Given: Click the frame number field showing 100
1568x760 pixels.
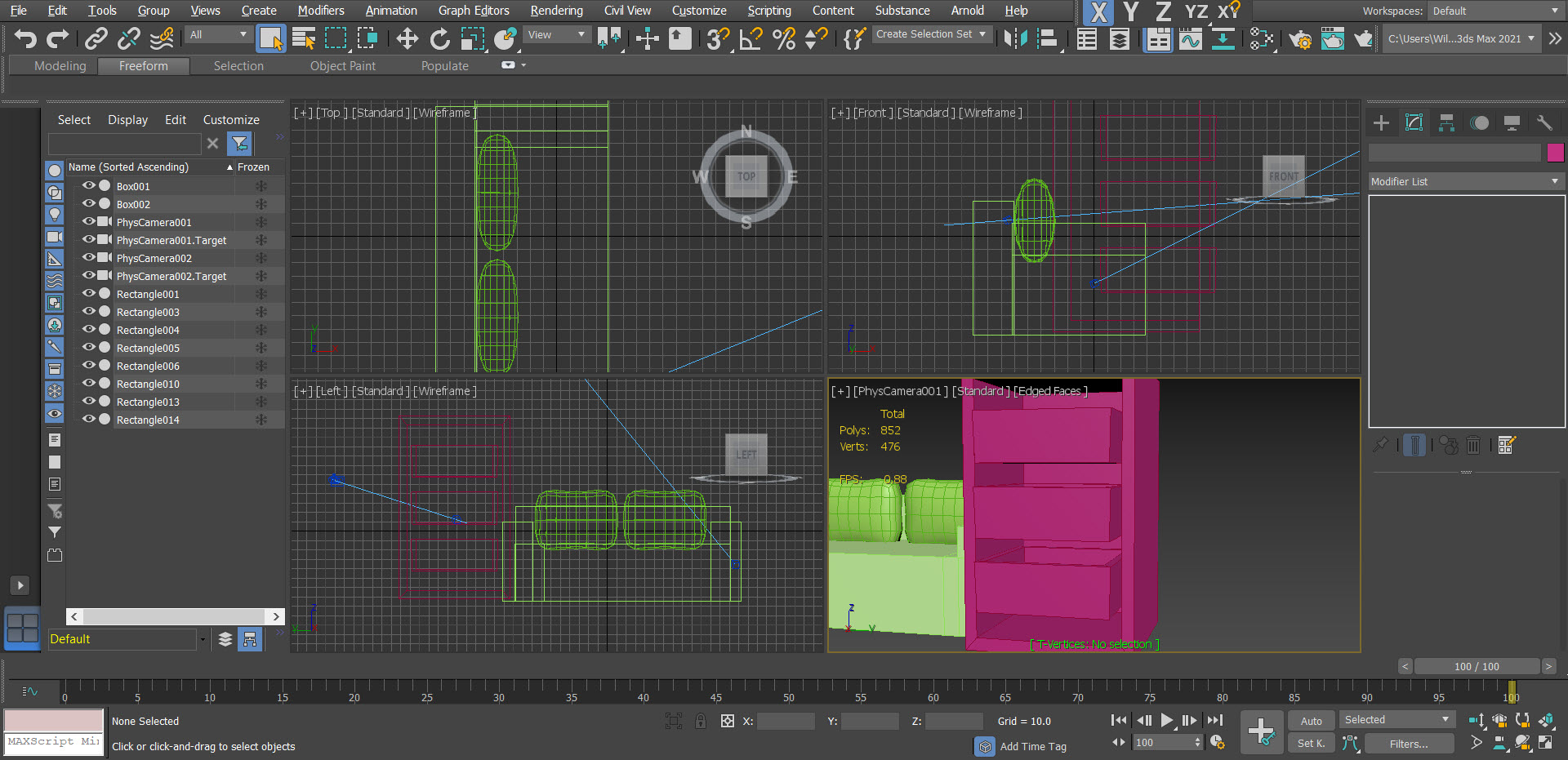Looking at the screenshot, I should click(1164, 742).
